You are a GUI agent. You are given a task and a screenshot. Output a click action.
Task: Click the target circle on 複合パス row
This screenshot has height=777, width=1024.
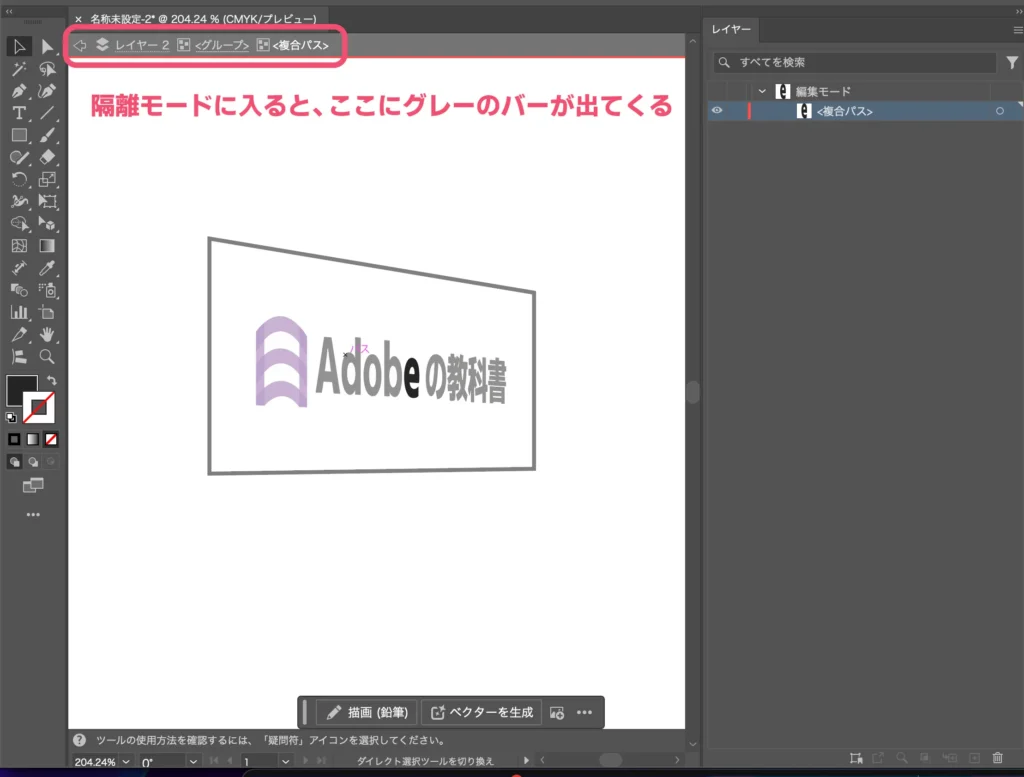(999, 111)
